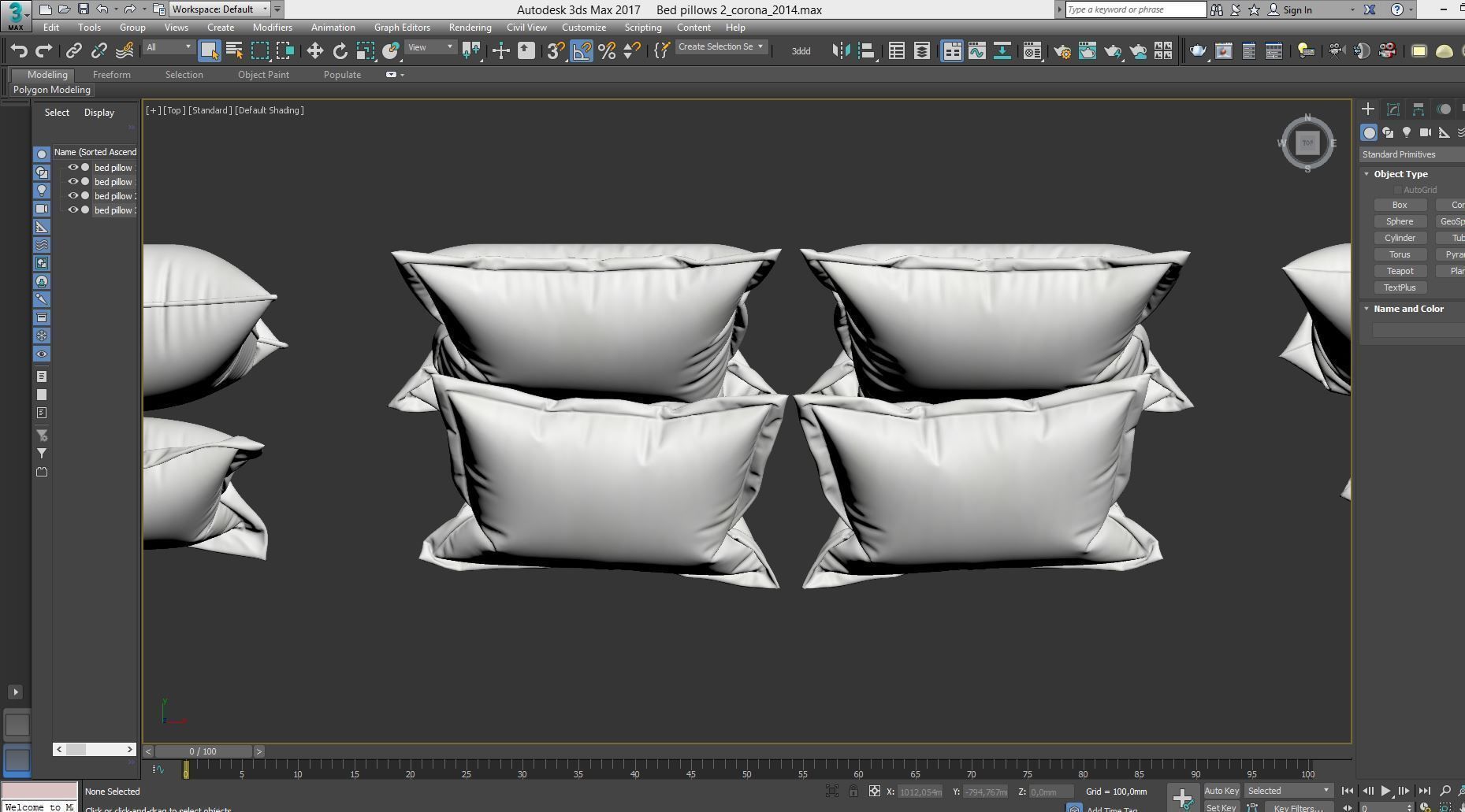Viewport: 1465px width, 812px height.
Task: Open Standard Primitives category dropdown
Action: click(x=1412, y=154)
